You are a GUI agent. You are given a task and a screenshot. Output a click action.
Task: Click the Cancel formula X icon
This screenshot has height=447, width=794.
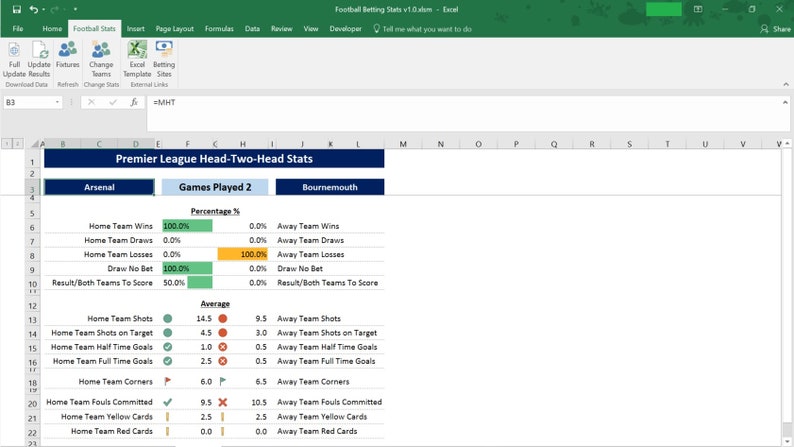click(x=91, y=102)
